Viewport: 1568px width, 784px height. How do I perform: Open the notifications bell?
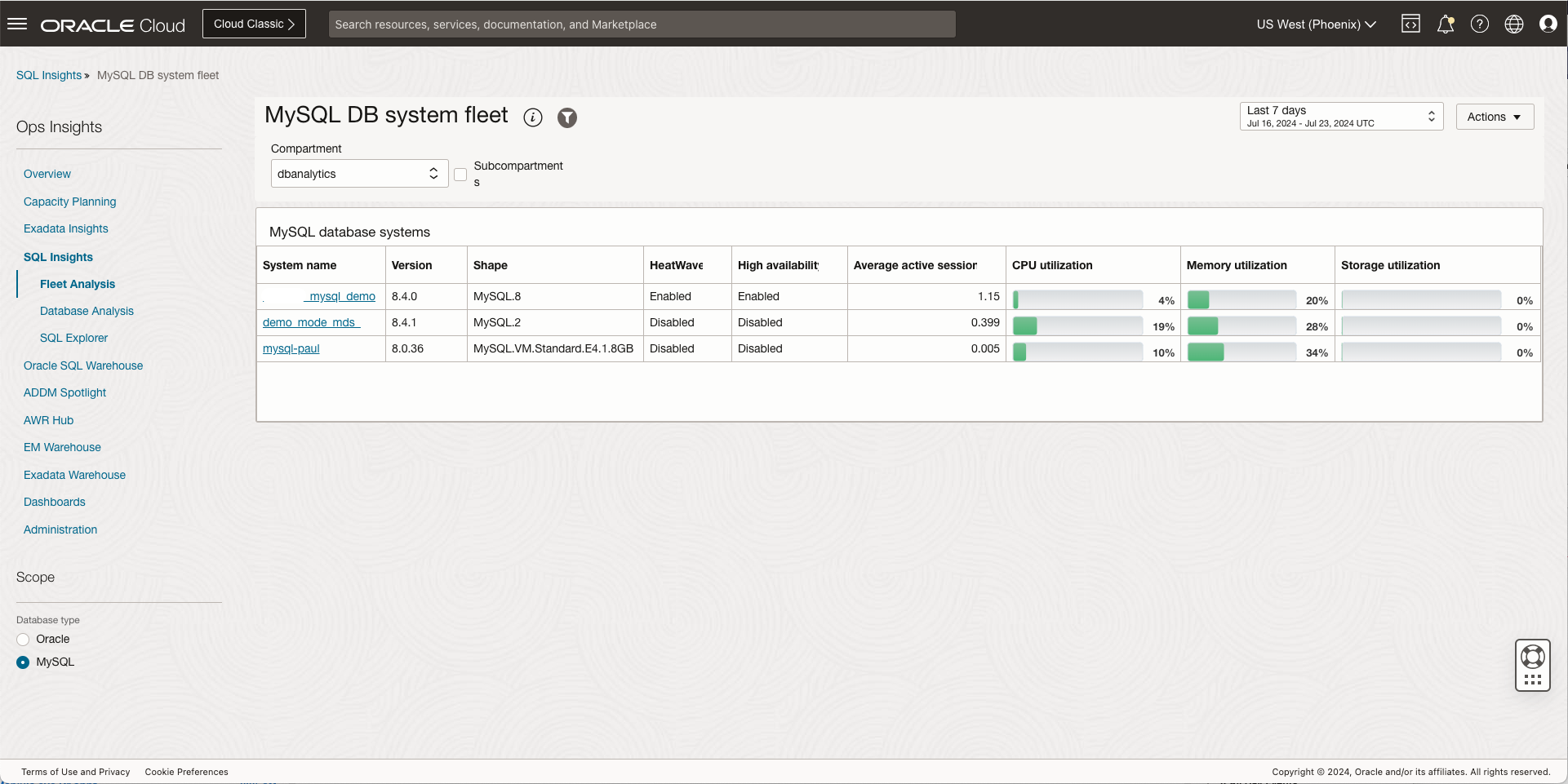click(1446, 24)
